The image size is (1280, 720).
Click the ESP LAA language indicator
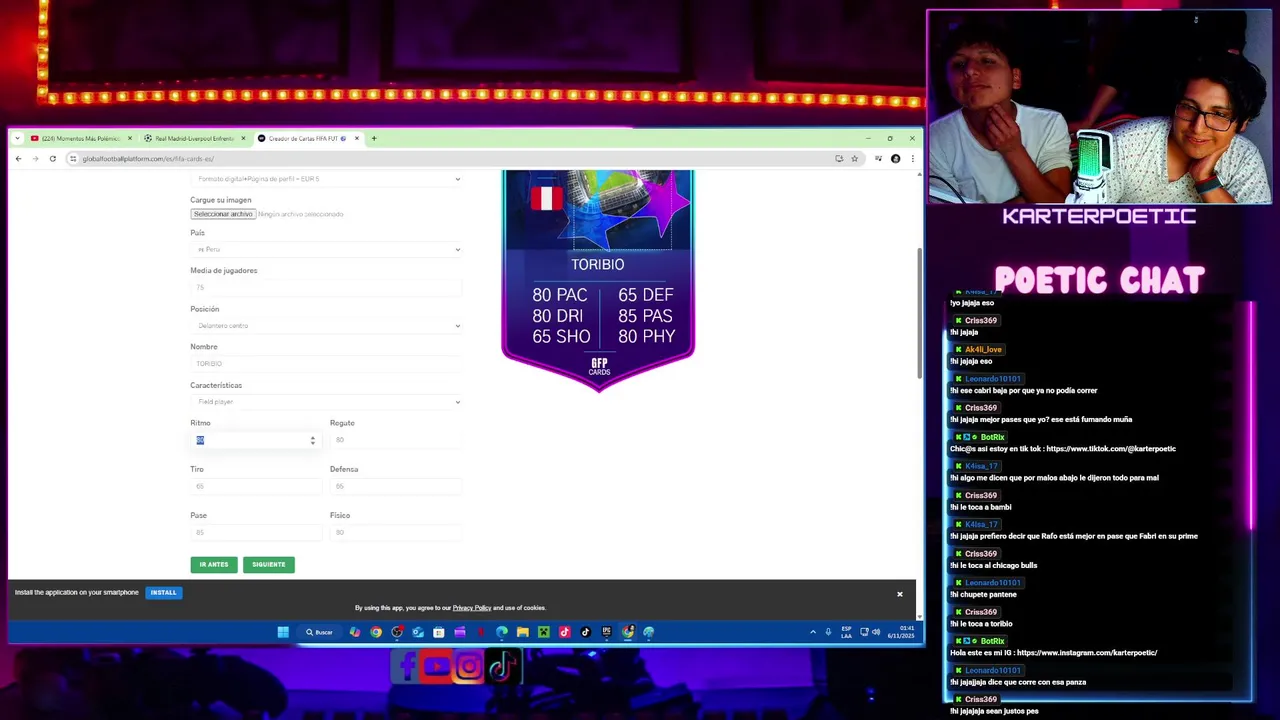pos(846,632)
